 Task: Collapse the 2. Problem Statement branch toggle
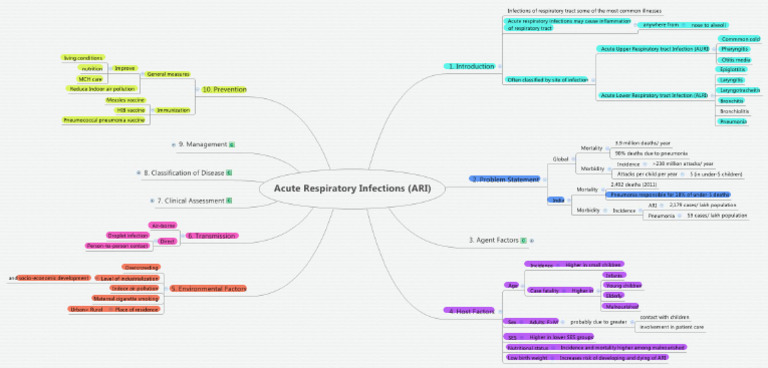[544, 179]
